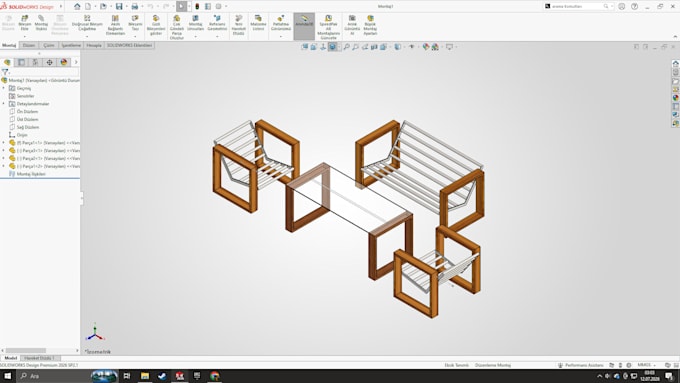680x383 pixels.
Task: Click the Referans Geometrisi tool
Action: [217, 23]
